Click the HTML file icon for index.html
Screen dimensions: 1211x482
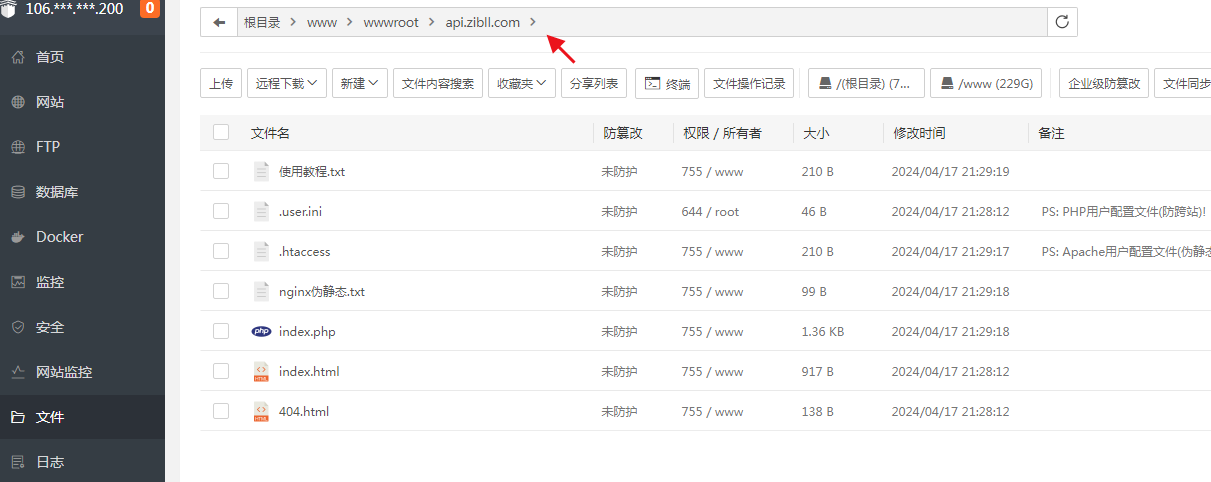tap(261, 371)
